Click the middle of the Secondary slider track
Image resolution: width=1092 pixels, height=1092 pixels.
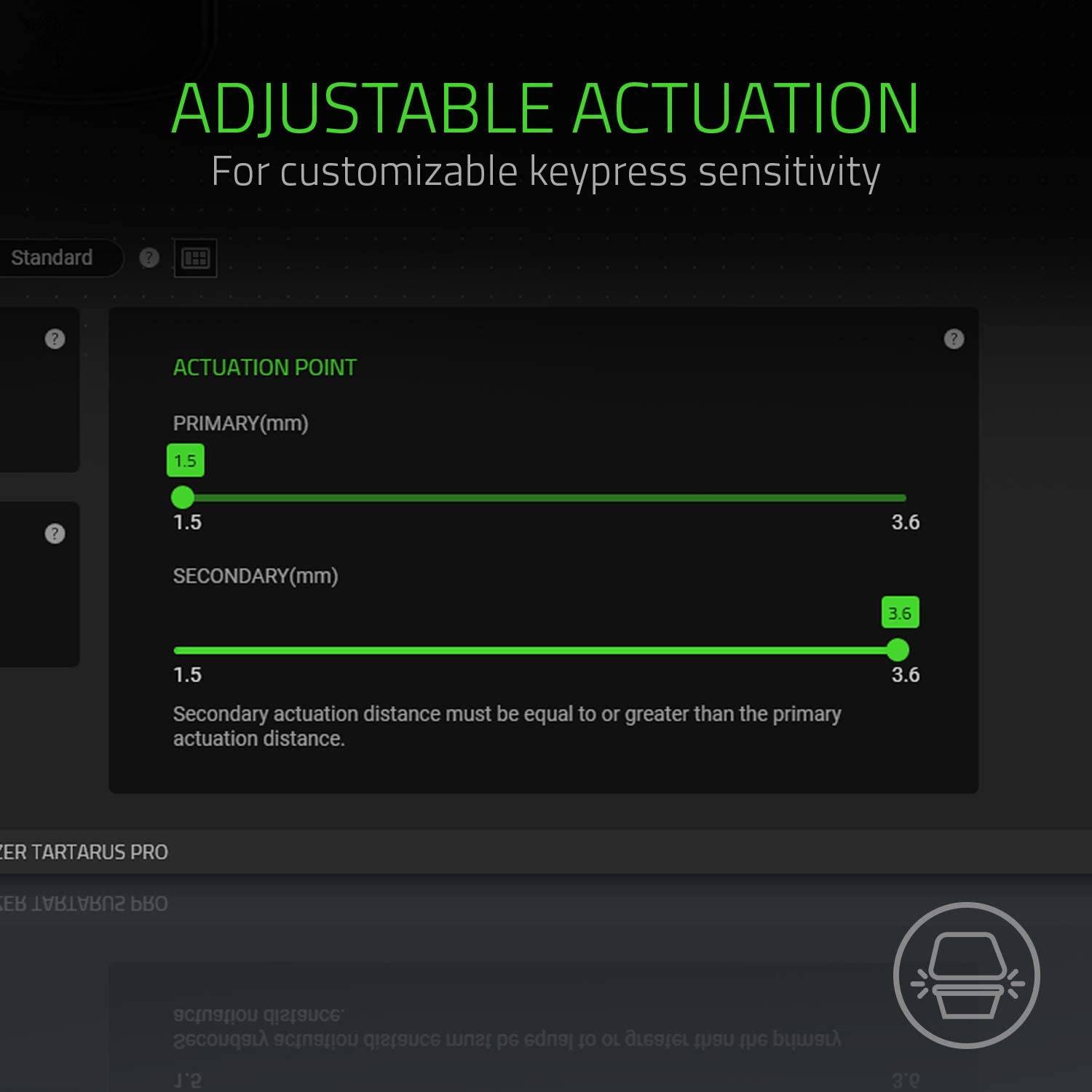pyautogui.click(x=539, y=650)
